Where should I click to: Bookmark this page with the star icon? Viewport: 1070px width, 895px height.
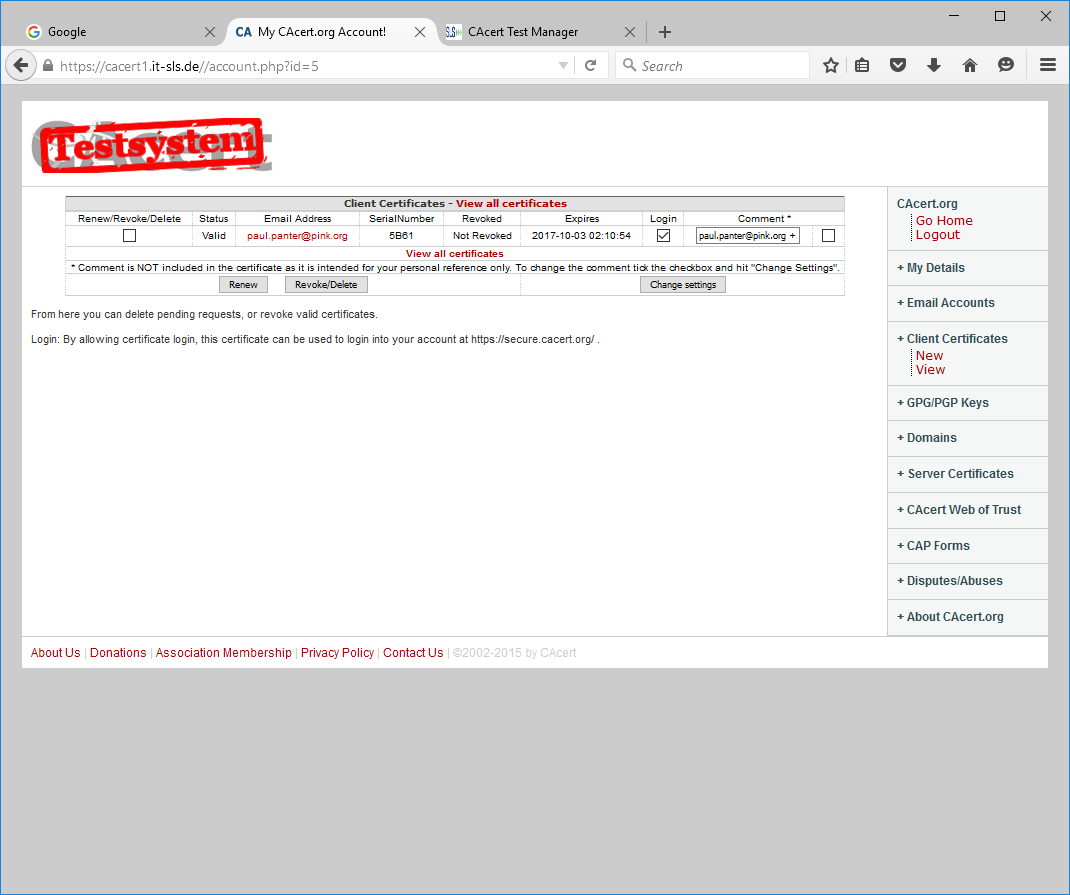pos(830,65)
